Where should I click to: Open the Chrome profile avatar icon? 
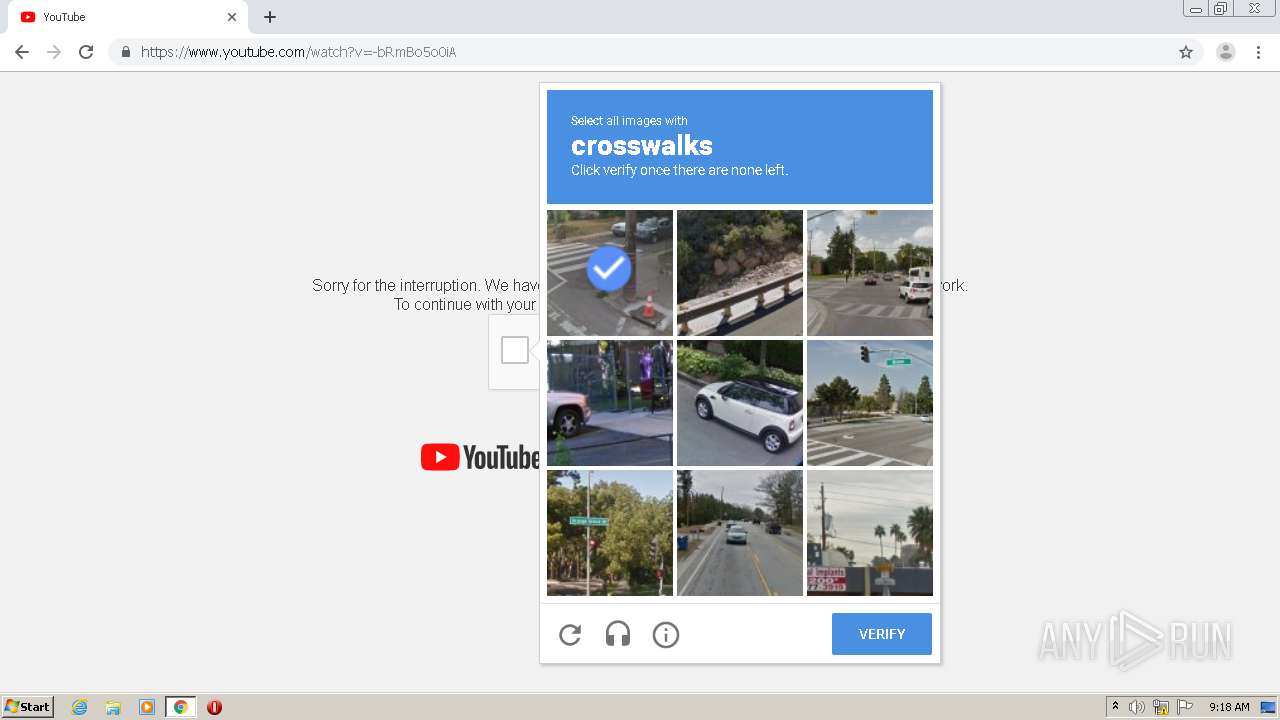pos(1226,52)
